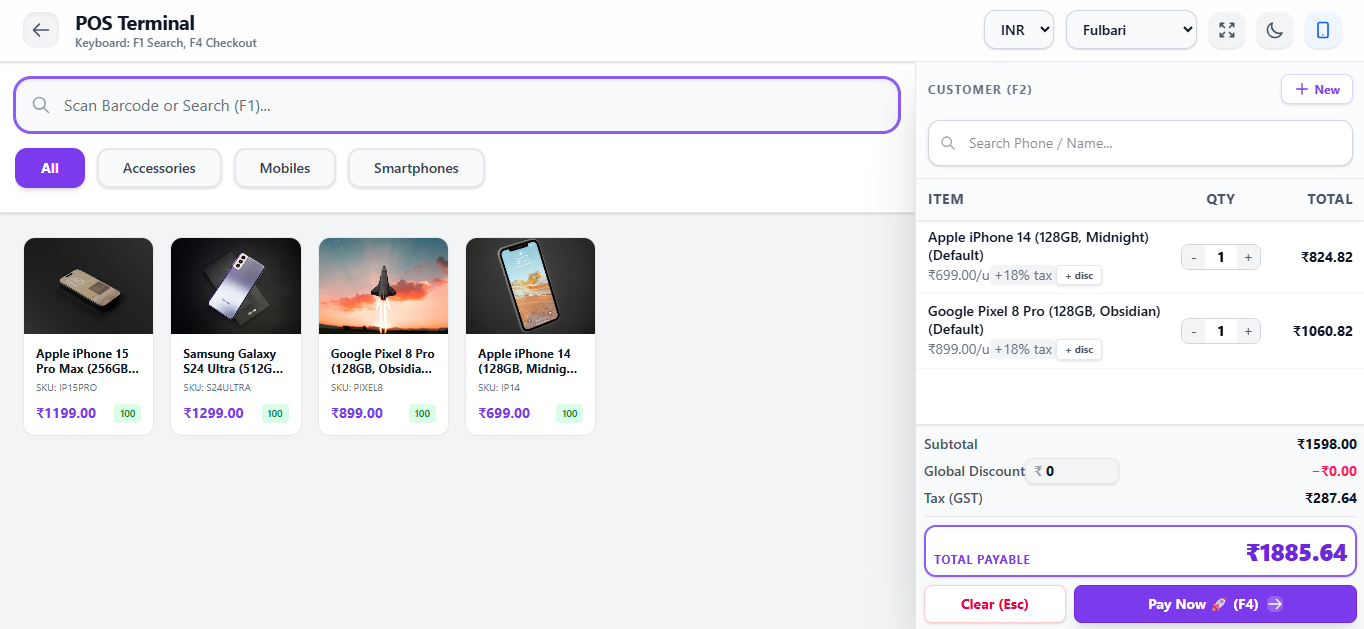This screenshot has height=629, width=1364.
Task: Click the Total Payable ₹1885.64 amount
Action: click(x=1296, y=552)
